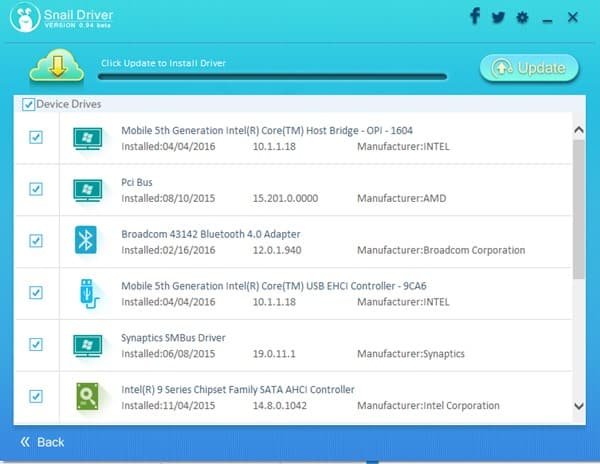Select the Intel Host Bridge OPI driver row
The image size is (600, 464).
(300, 137)
